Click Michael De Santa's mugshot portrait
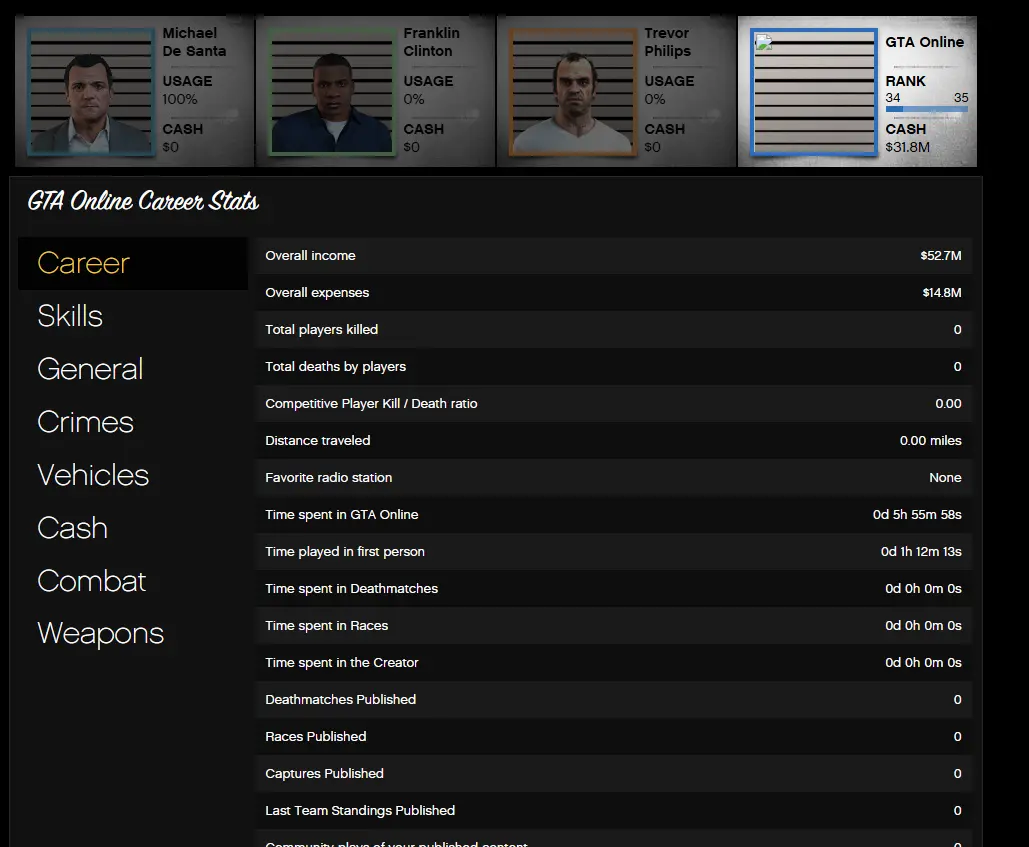Viewport: 1029px width, 847px height. click(91, 92)
